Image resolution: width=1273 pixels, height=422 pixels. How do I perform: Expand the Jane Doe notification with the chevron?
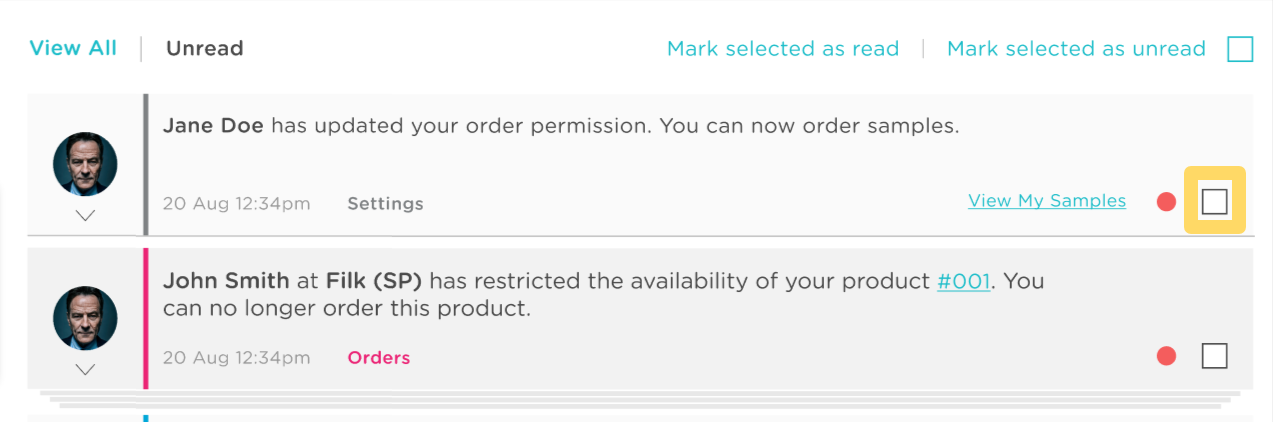click(85, 215)
